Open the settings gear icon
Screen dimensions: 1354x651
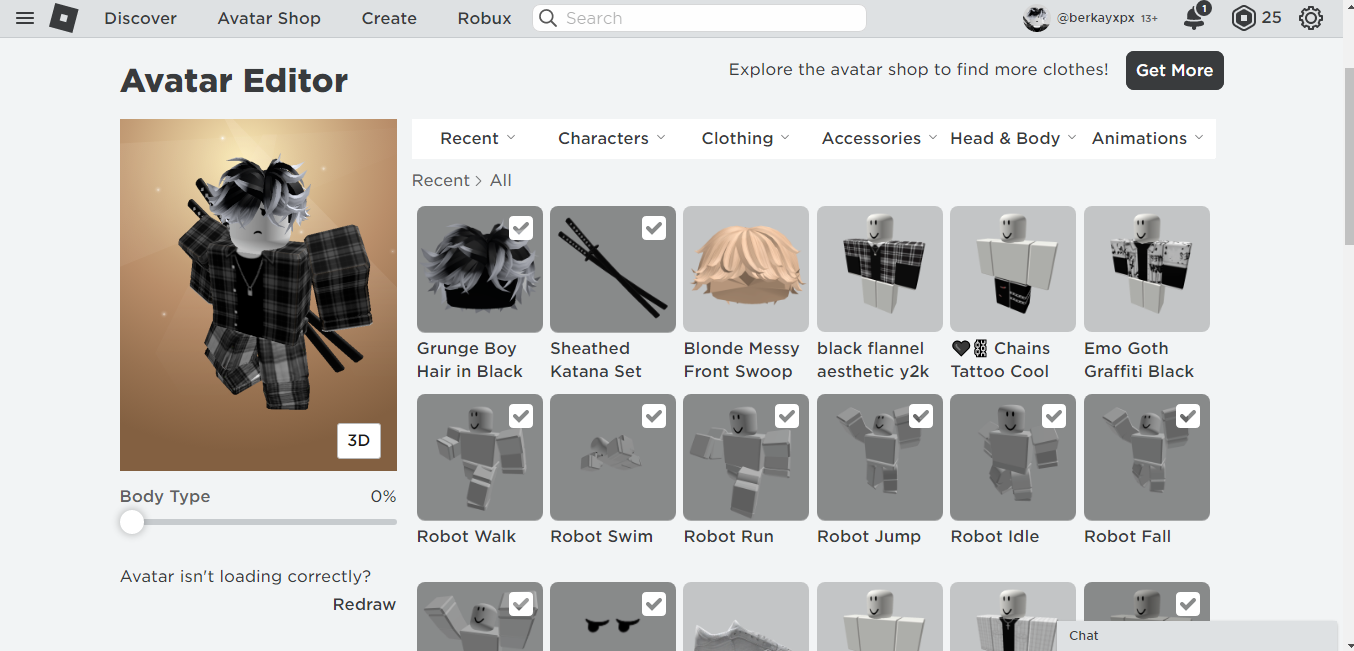pyautogui.click(x=1310, y=18)
